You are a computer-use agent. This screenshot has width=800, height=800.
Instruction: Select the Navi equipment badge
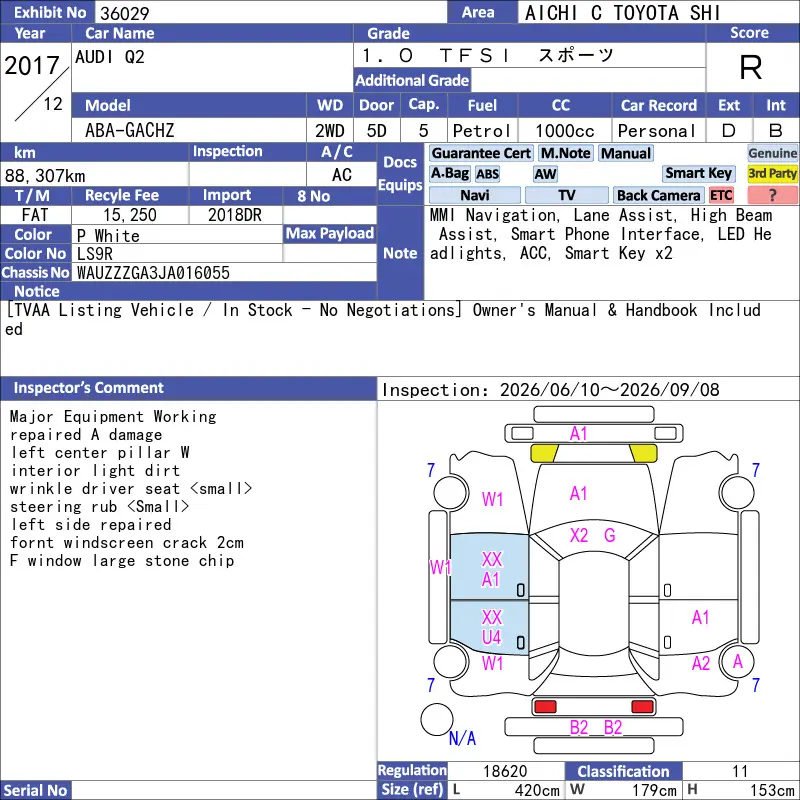pyautogui.click(x=475, y=195)
